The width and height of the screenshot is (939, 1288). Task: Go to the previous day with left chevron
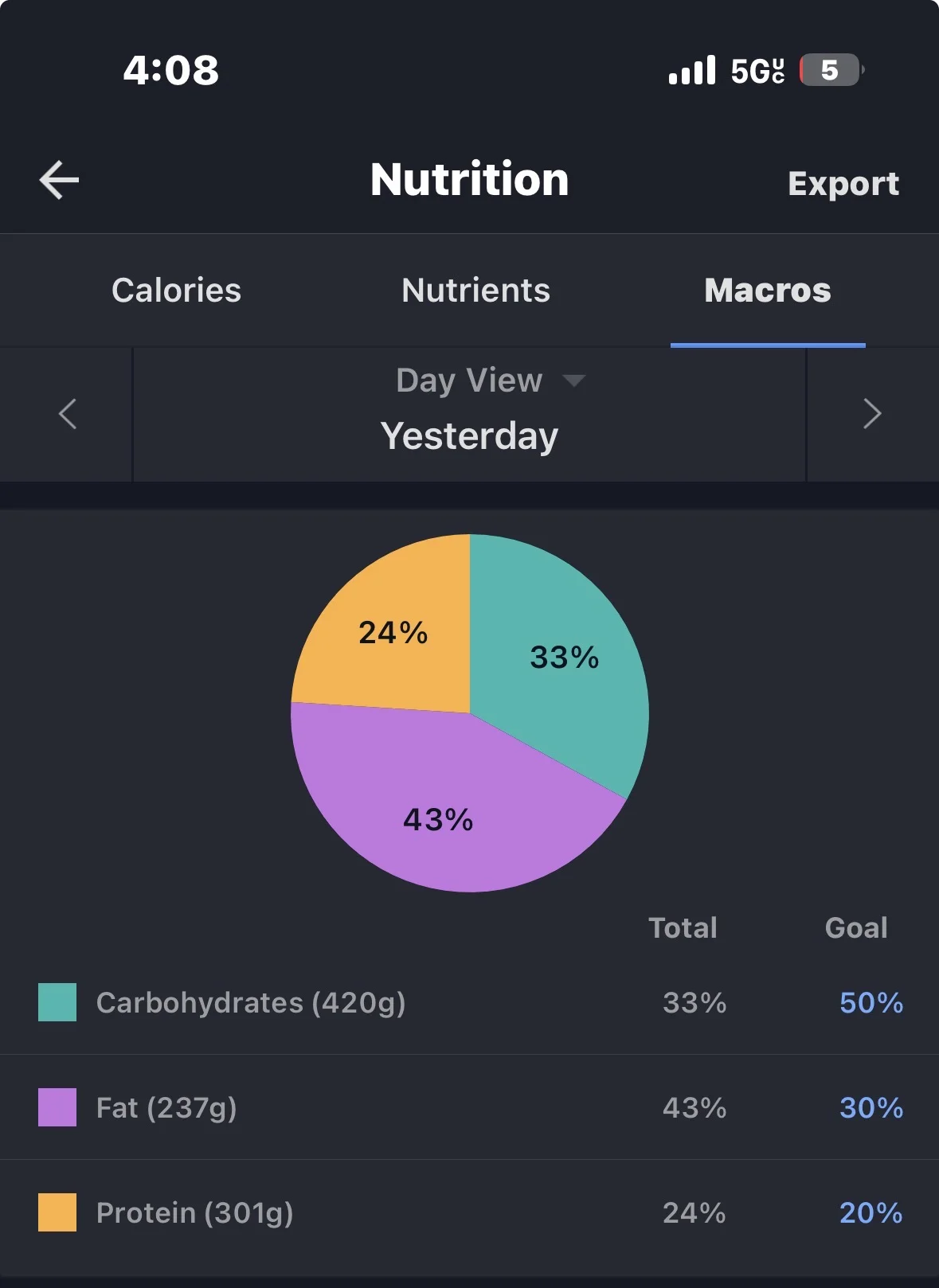click(x=68, y=414)
